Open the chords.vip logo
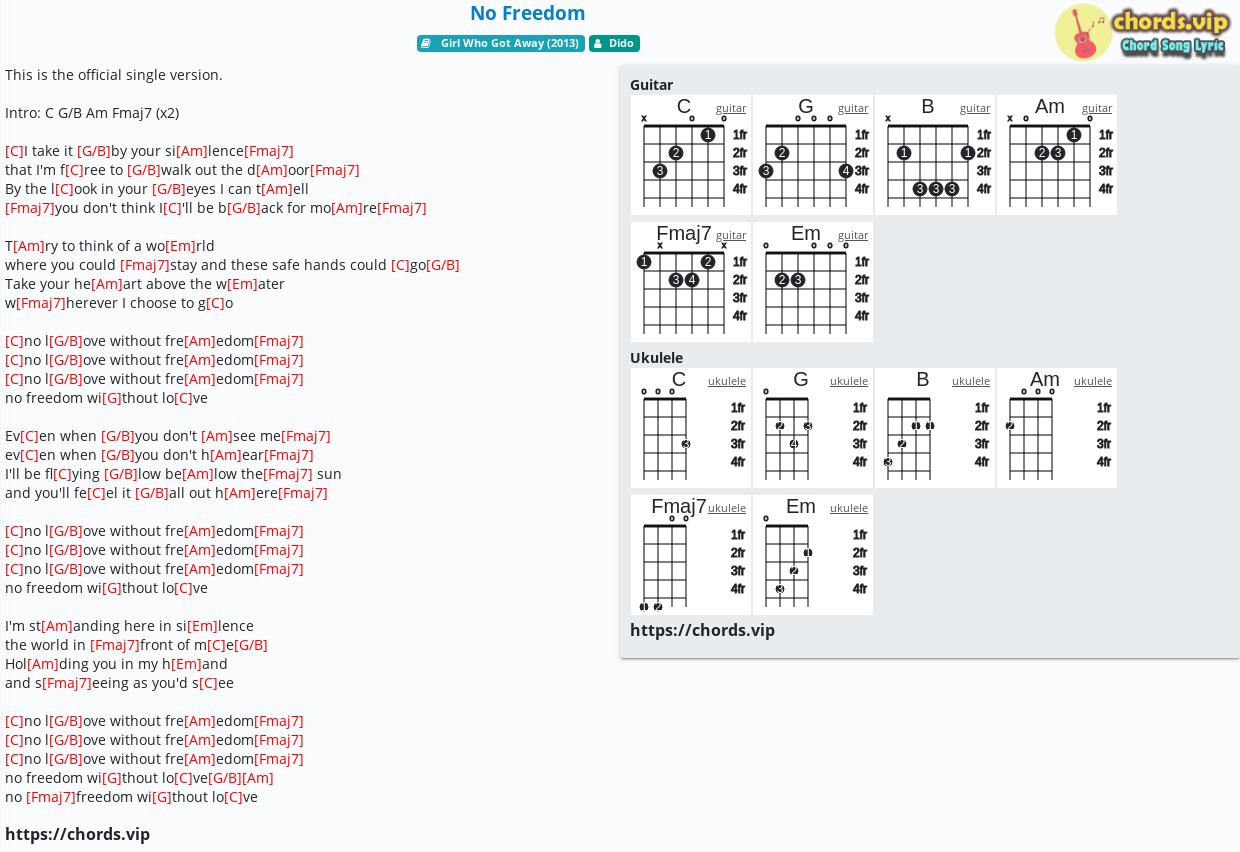1240x852 pixels. (1141, 32)
